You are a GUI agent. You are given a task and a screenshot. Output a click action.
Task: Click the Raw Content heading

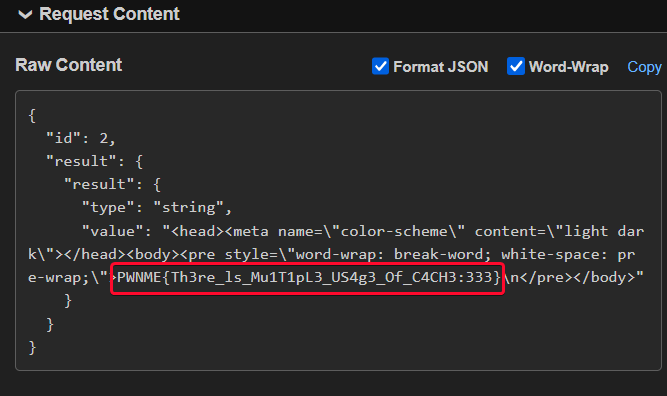[x=68, y=65]
